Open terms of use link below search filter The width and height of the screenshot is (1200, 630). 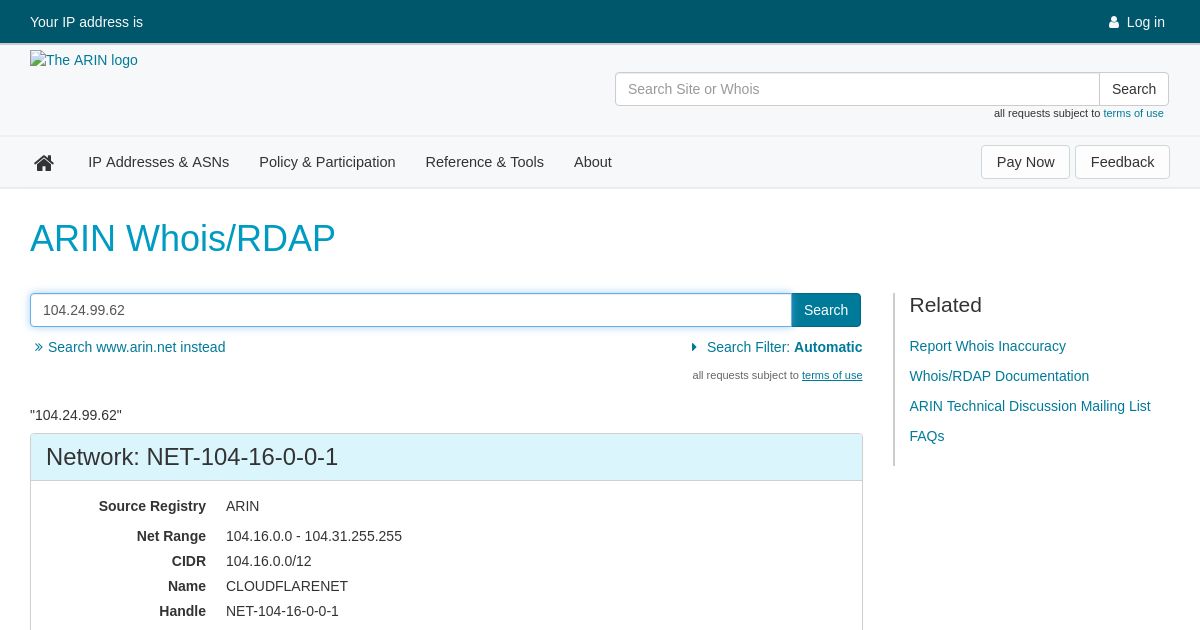click(832, 375)
